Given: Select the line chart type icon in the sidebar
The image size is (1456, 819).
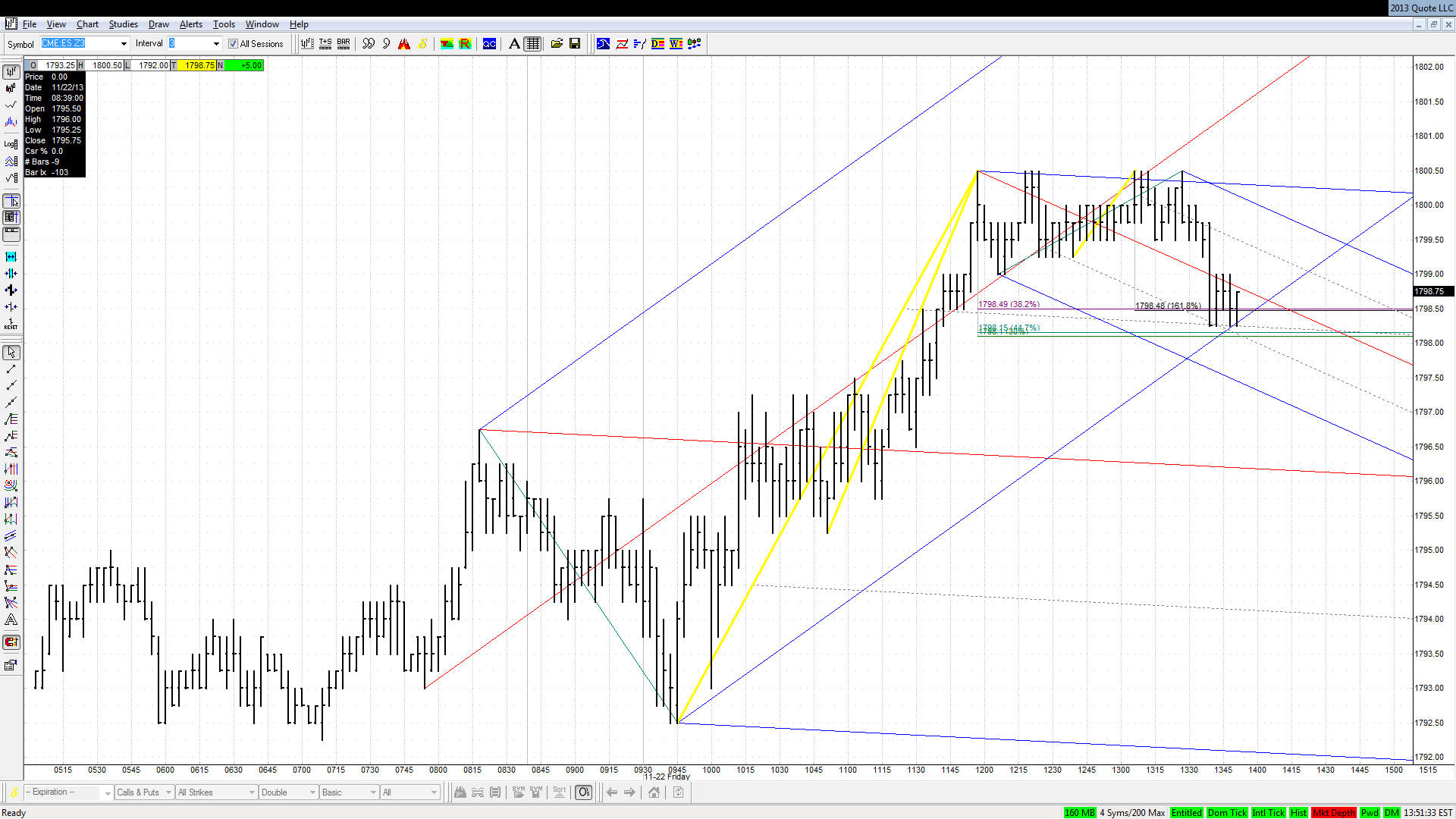Looking at the screenshot, I should point(11,105).
